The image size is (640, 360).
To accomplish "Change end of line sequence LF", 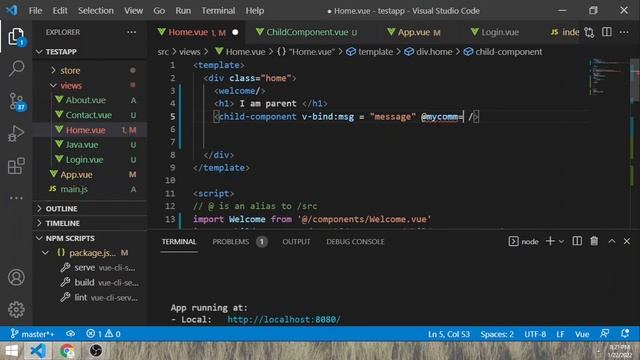I will 560,334.
